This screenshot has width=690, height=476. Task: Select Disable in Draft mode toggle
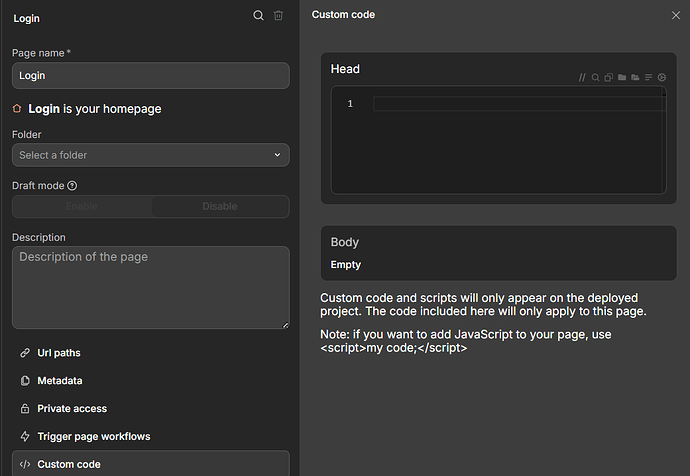tap(220, 206)
